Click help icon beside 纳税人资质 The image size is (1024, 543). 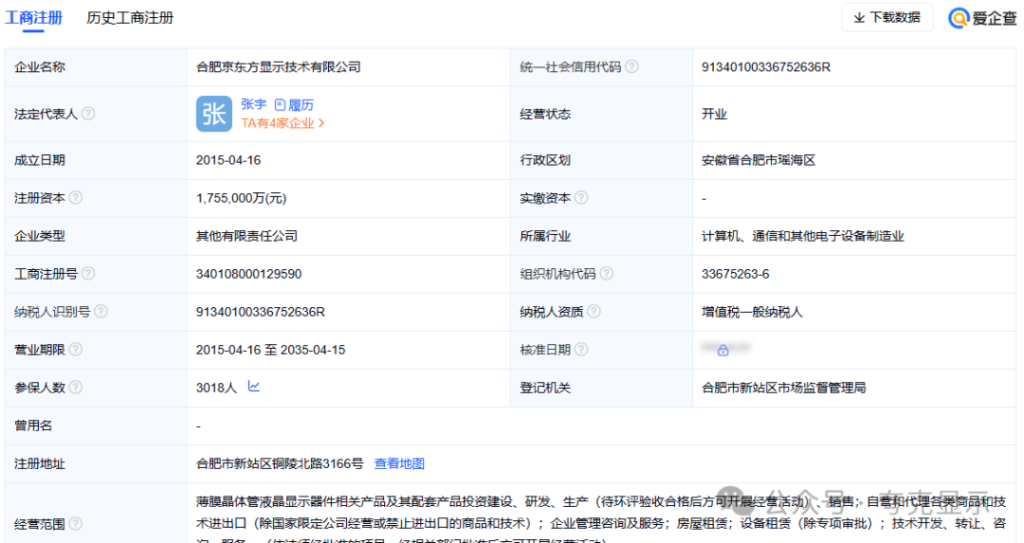click(594, 311)
